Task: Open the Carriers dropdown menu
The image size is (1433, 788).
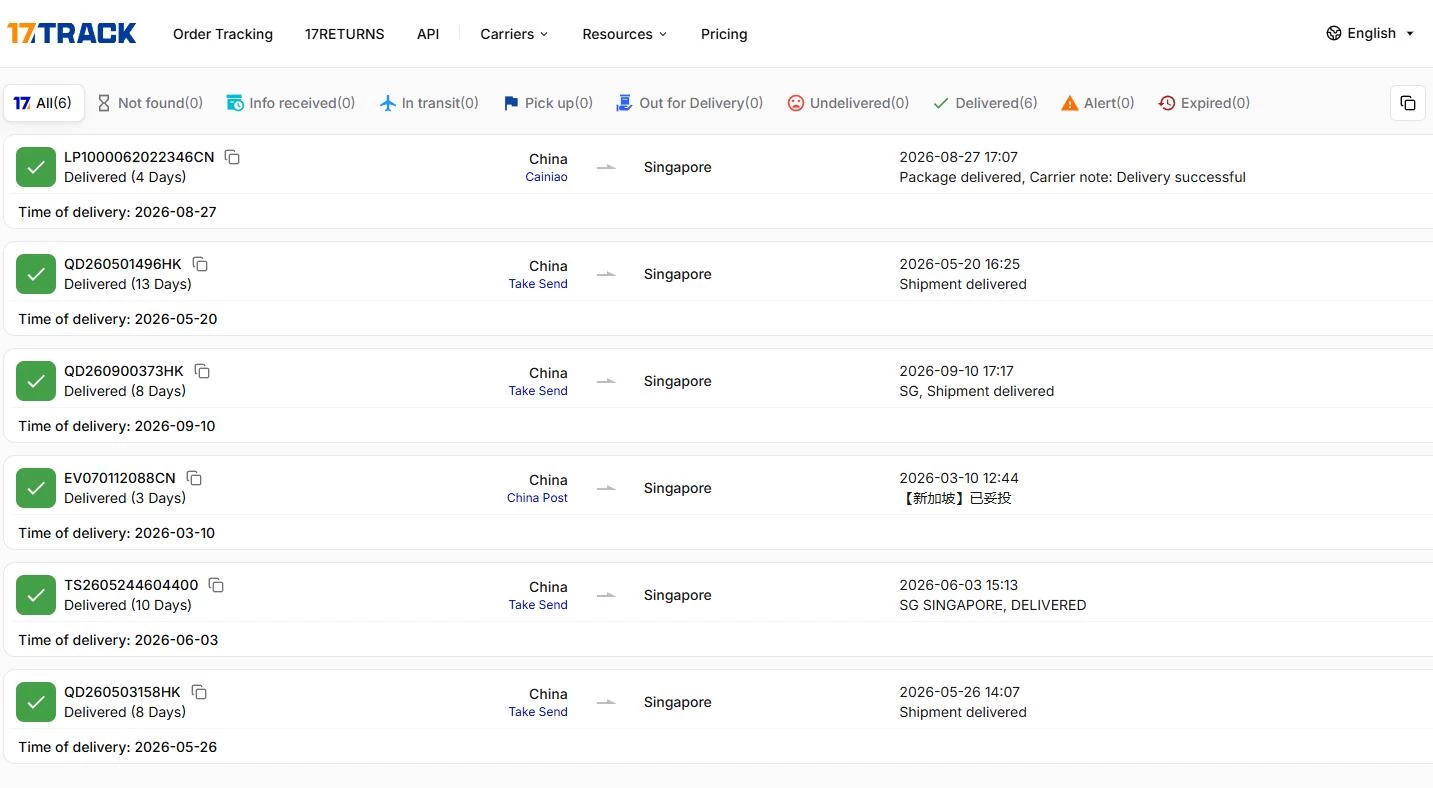Action: pyautogui.click(x=514, y=34)
